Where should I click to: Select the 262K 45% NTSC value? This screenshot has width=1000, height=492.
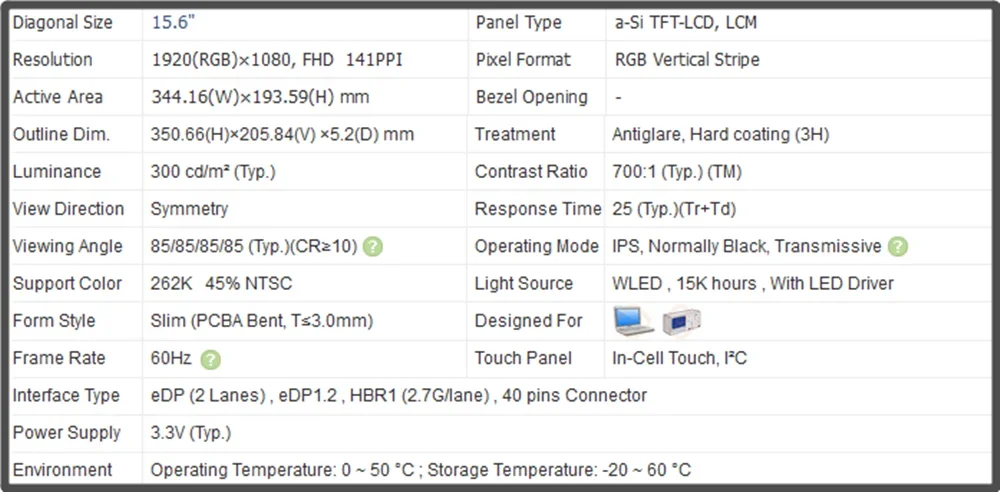tap(221, 283)
